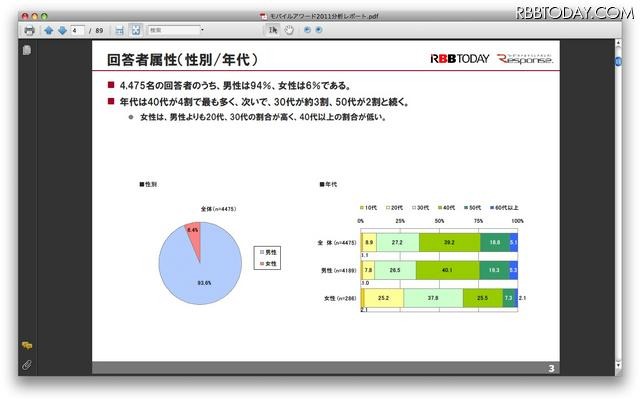640x400 pixels.
Task: Click the Print icon in the toolbar
Action: (29, 30)
